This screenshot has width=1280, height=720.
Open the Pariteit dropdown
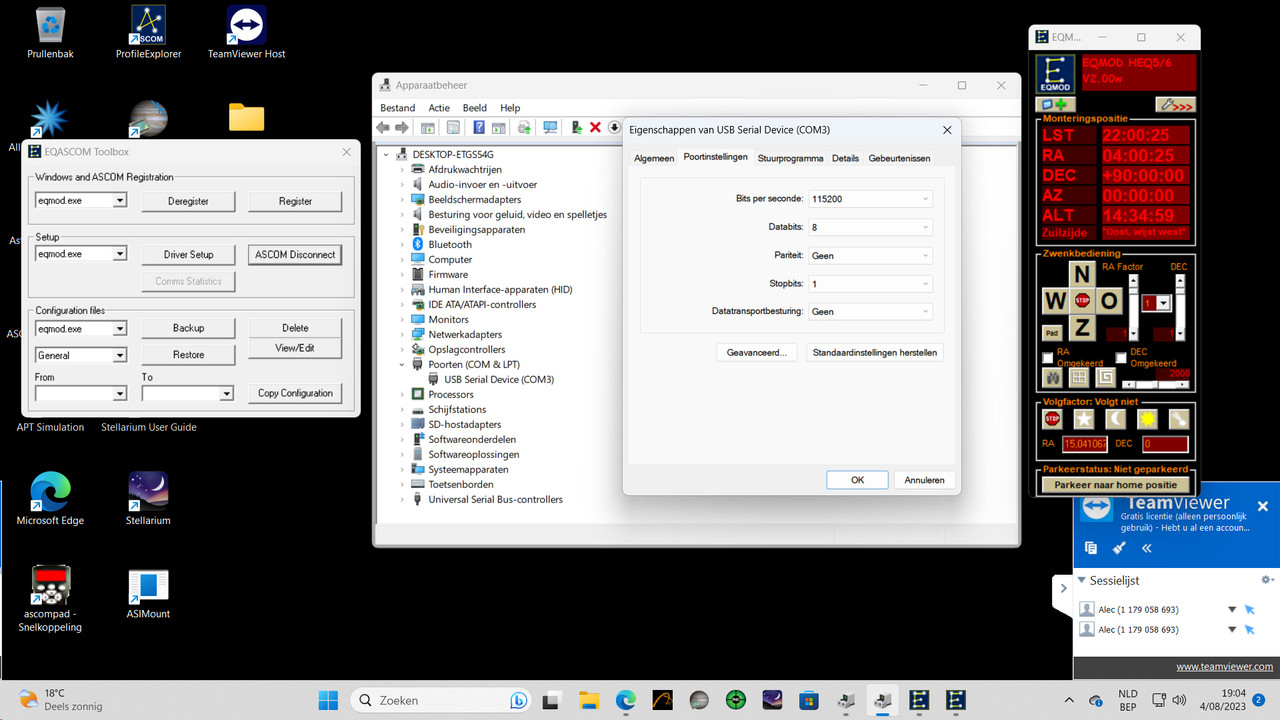click(x=869, y=255)
